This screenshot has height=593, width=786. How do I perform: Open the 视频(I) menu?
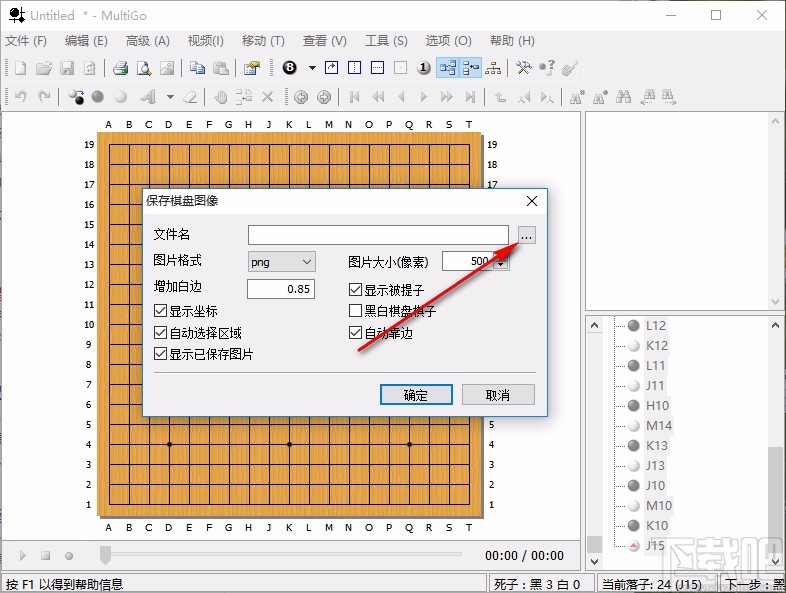[x=206, y=41]
